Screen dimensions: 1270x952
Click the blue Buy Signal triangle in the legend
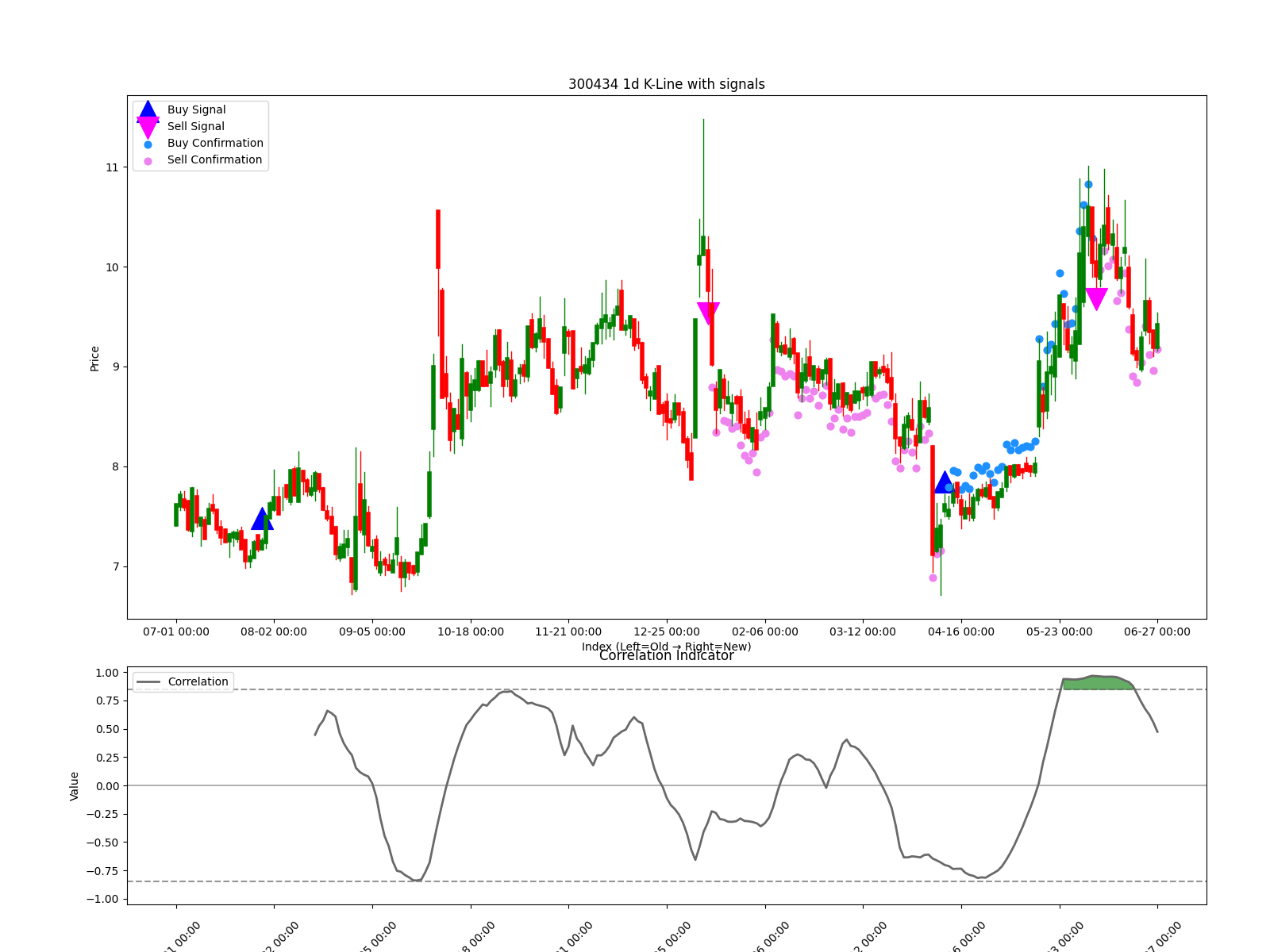coord(148,112)
